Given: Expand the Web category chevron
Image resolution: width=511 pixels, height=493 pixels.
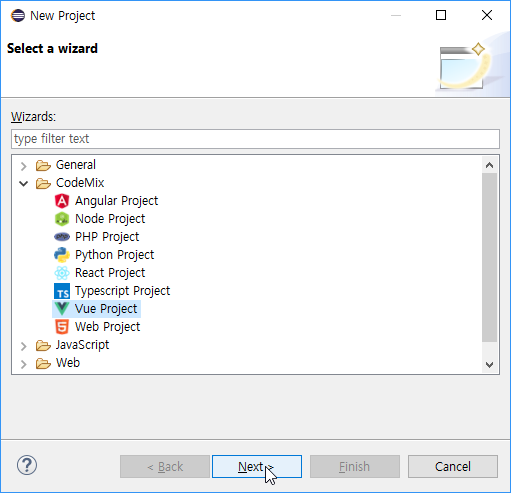Looking at the screenshot, I should 23,364.
